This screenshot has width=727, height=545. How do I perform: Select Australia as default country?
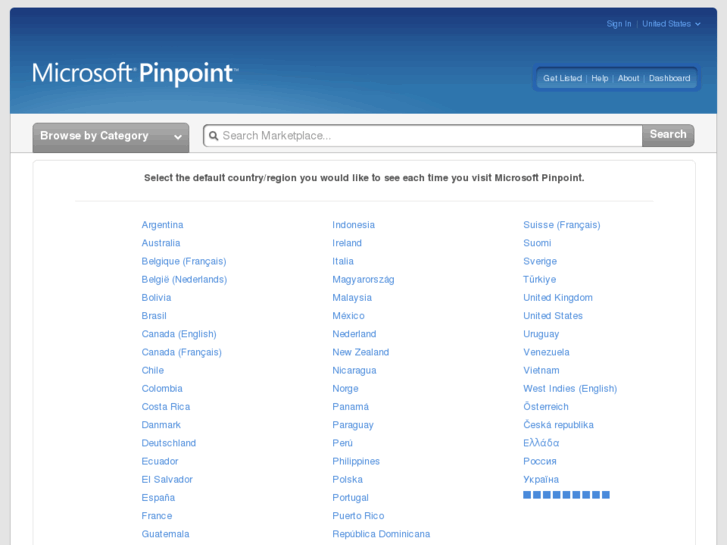pyautogui.click(x=161, y=243)
